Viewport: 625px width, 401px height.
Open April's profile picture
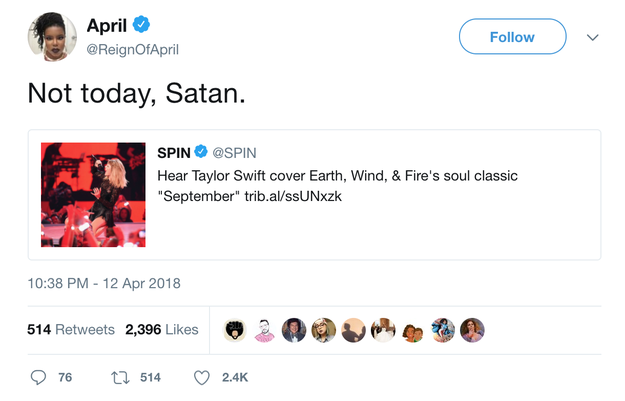point(50,38)
